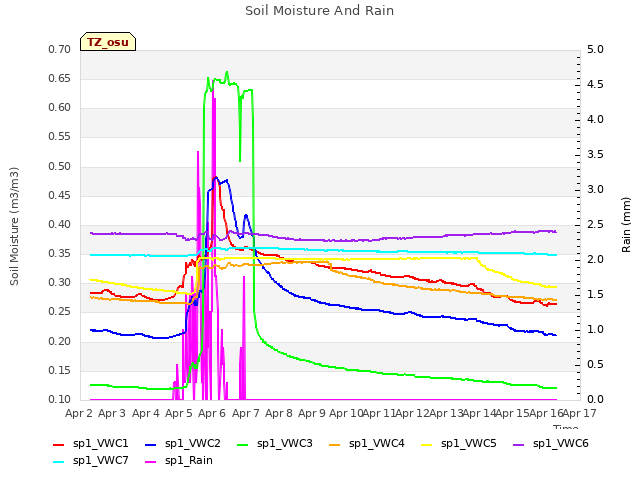Click the 0.0 rain axis tick label
Screen dimensions: 640x480
(x=595, y=400)
